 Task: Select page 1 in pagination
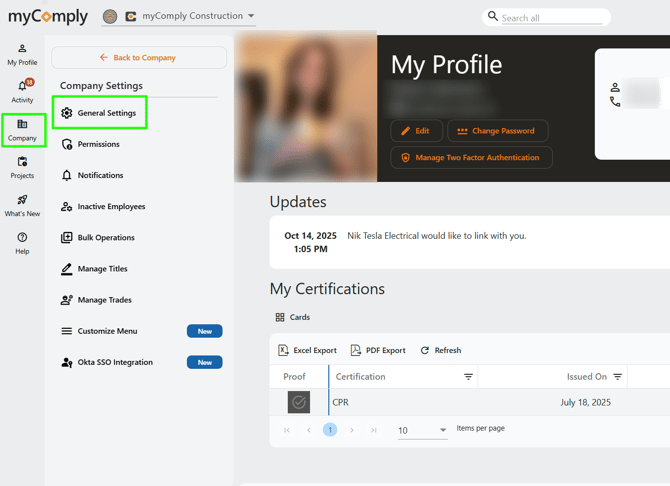330,430
